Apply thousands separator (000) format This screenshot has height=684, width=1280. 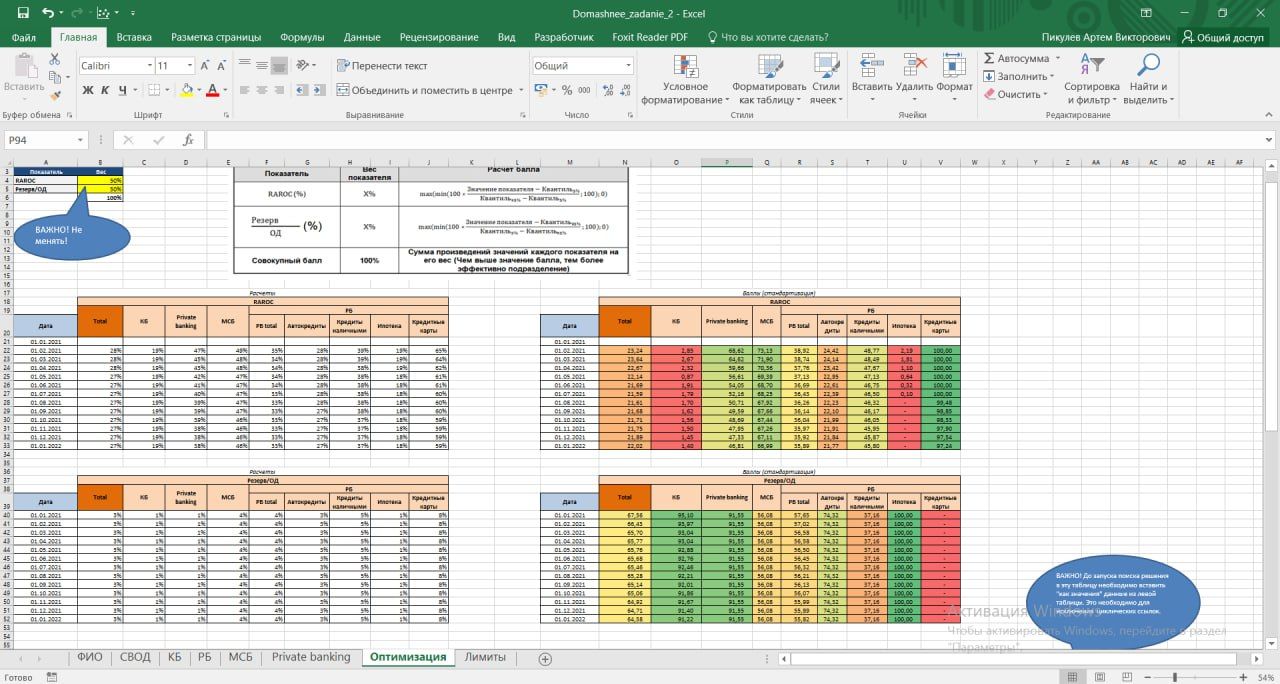(x=584, y=90)
